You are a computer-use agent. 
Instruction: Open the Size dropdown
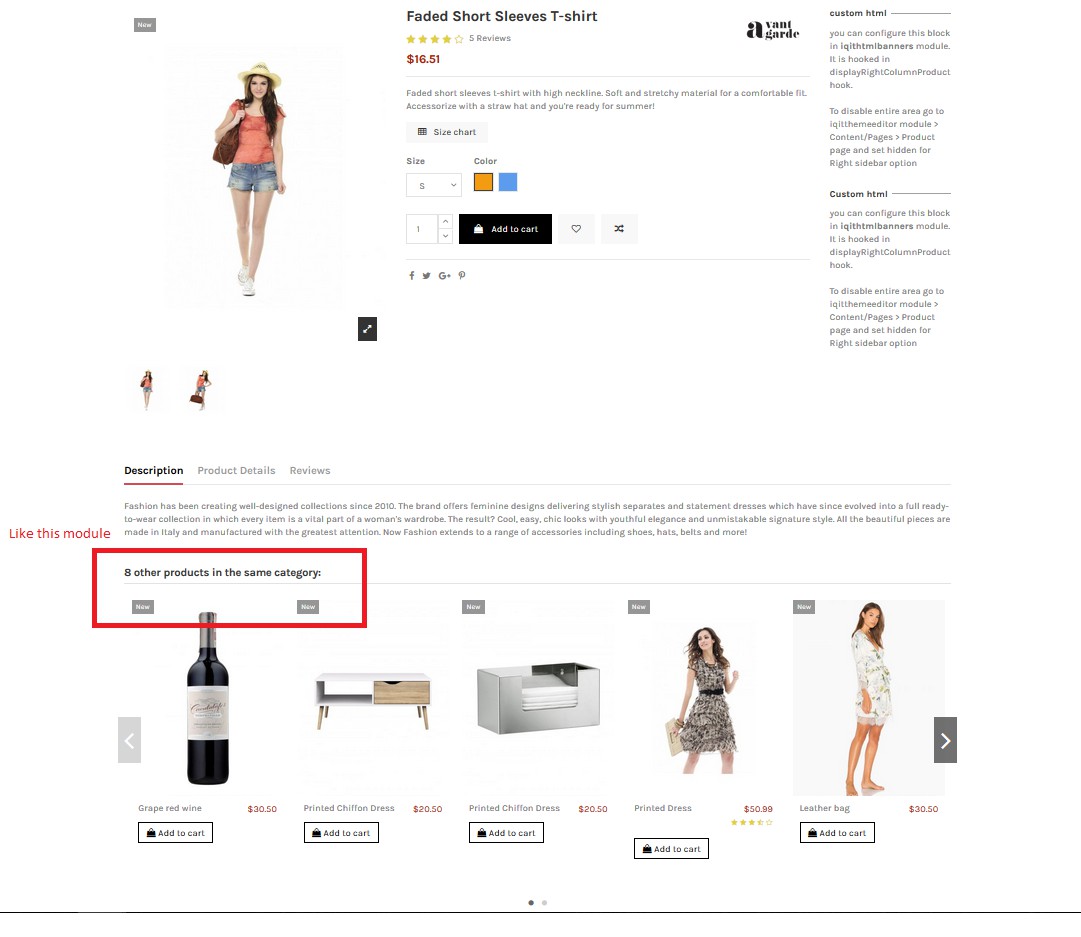point(434,185)
